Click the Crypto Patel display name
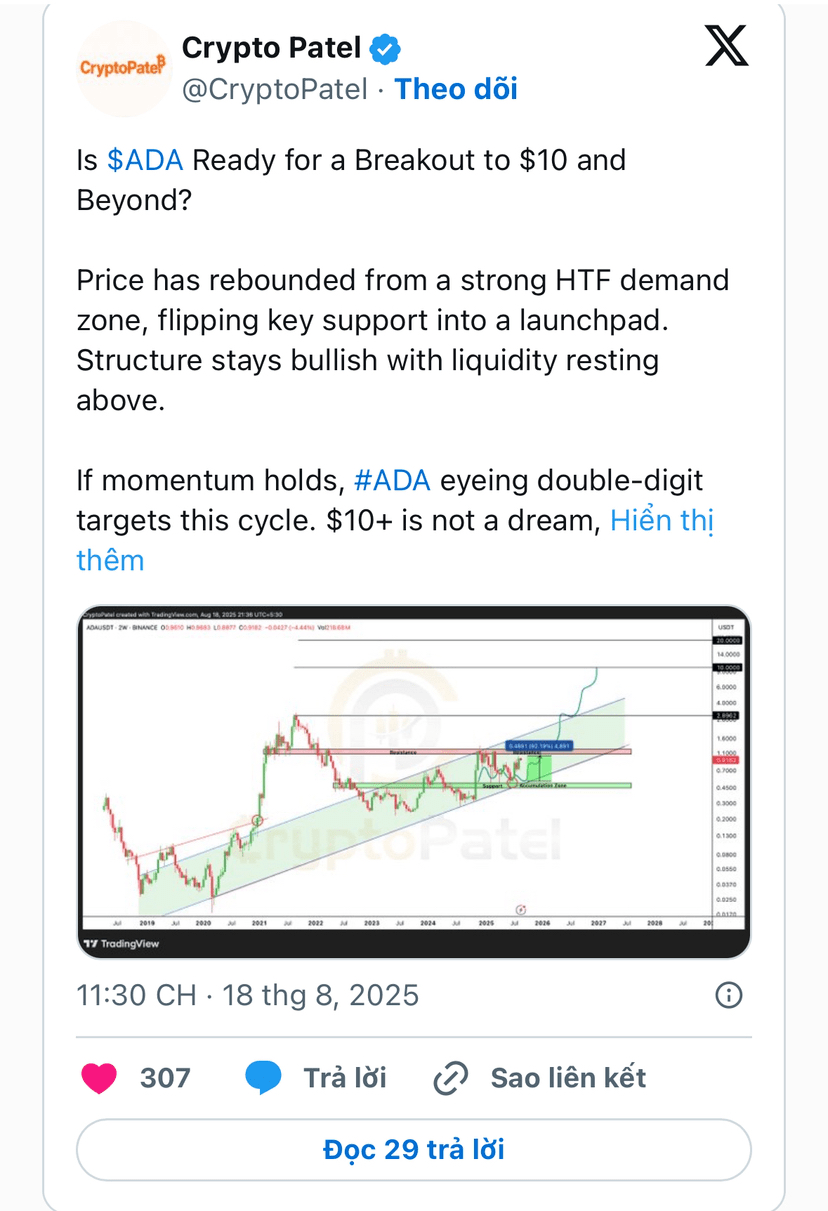Image resolution: width=828 pixels, height=1211 pixels. coord(271,48)
